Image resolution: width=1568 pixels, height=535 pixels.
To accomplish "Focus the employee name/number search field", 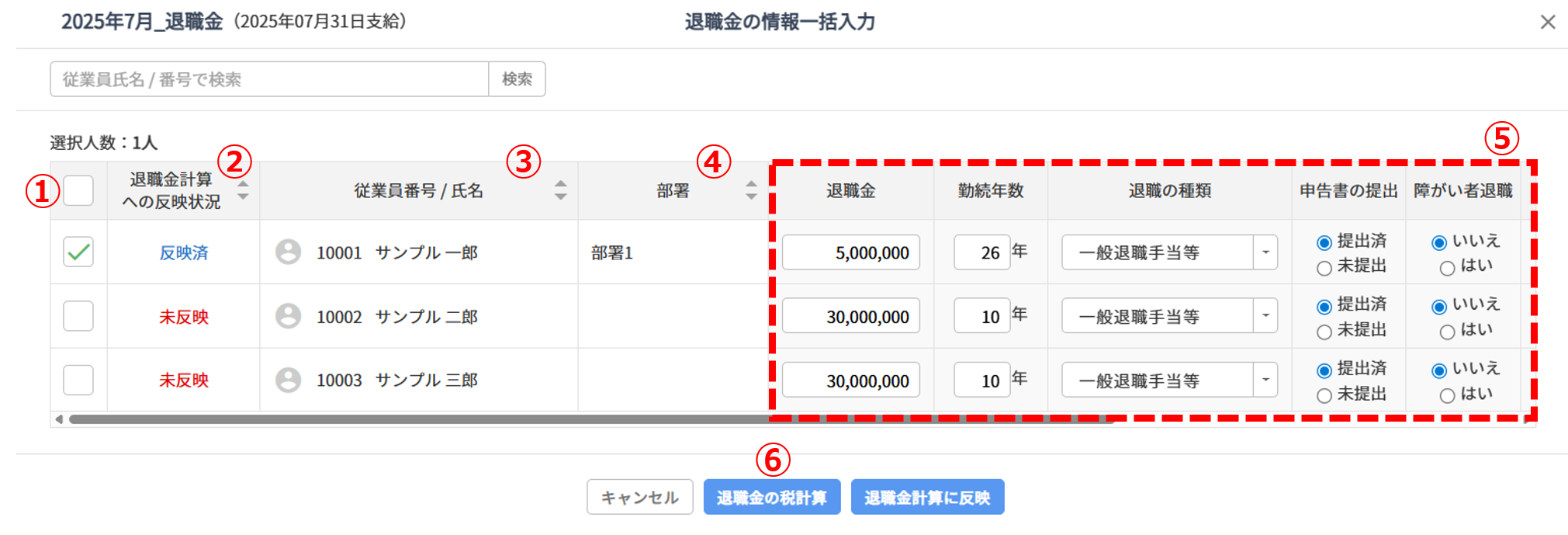I will [269, 79].
